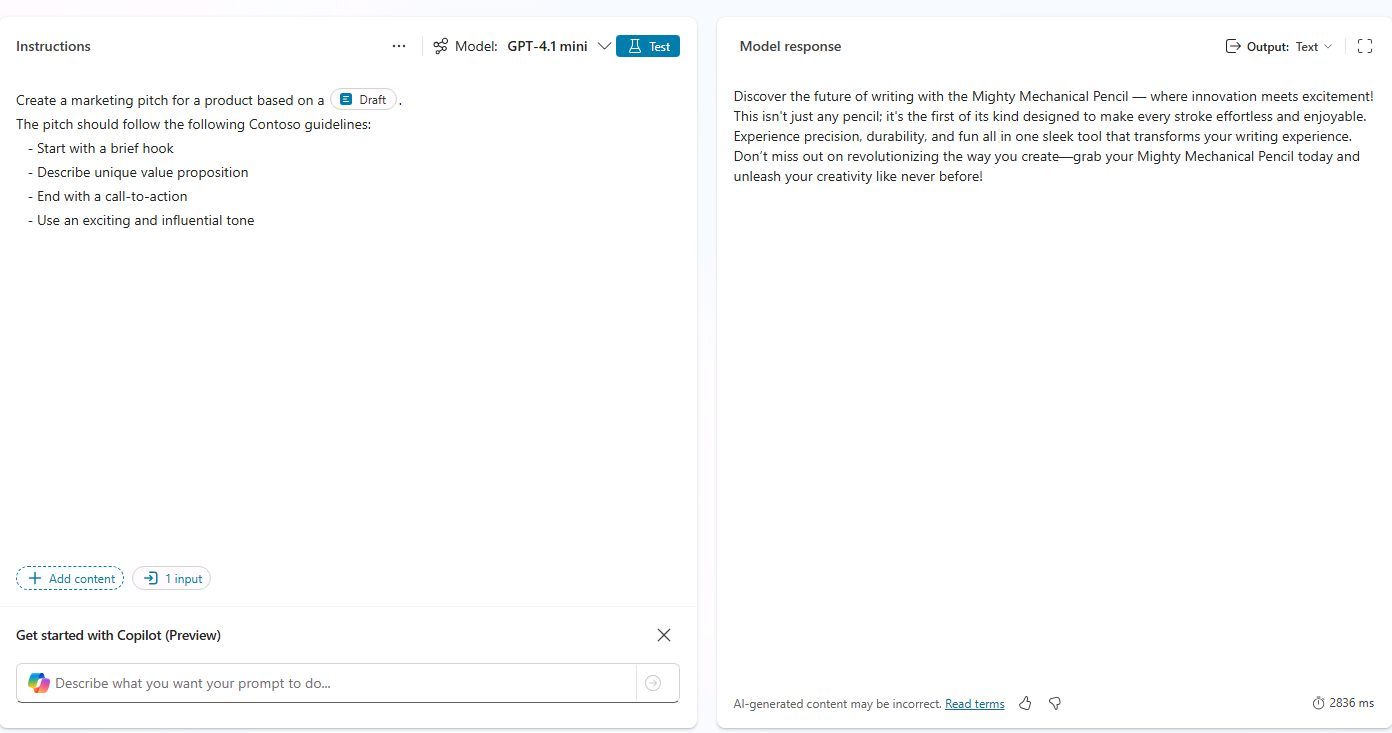Change the Output type from Text

pos(1314,46)
